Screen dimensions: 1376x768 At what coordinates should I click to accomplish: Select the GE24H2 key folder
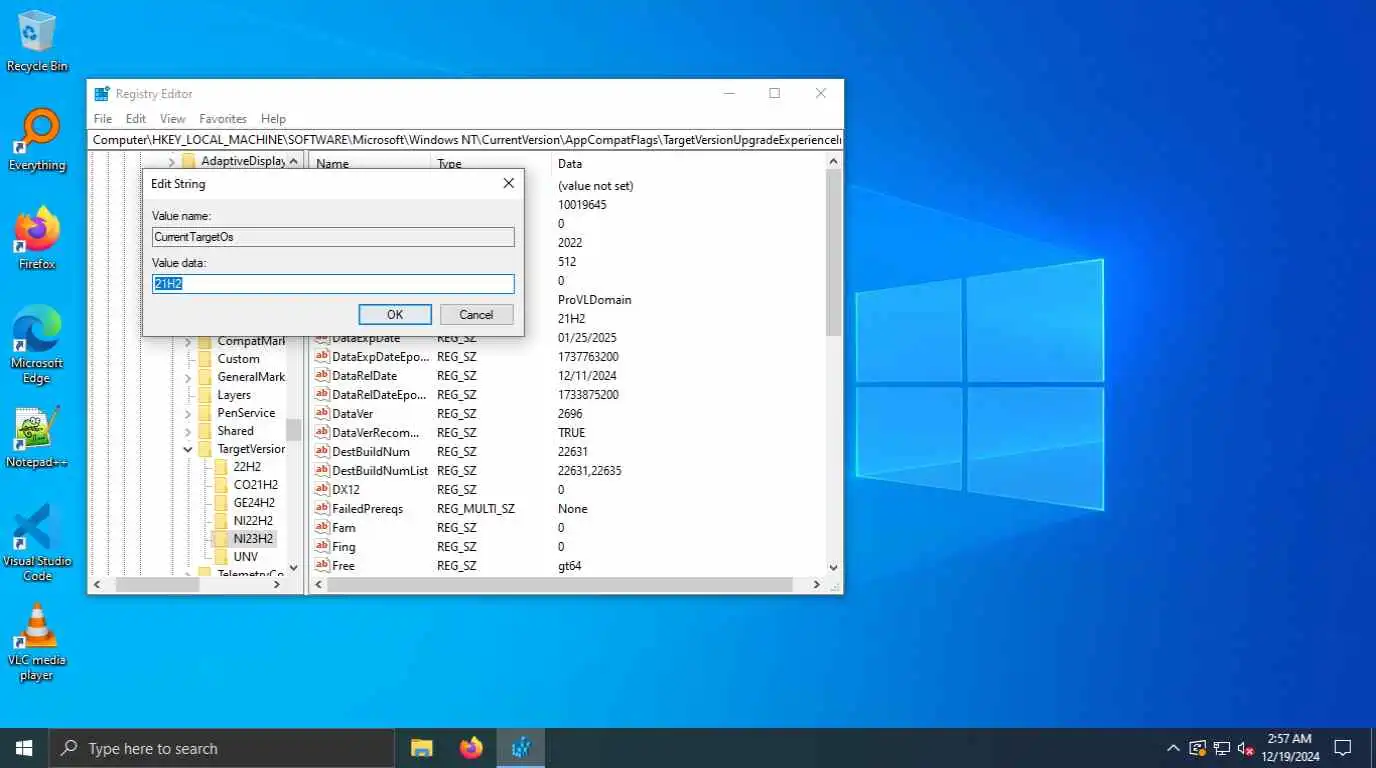(253, 503)
